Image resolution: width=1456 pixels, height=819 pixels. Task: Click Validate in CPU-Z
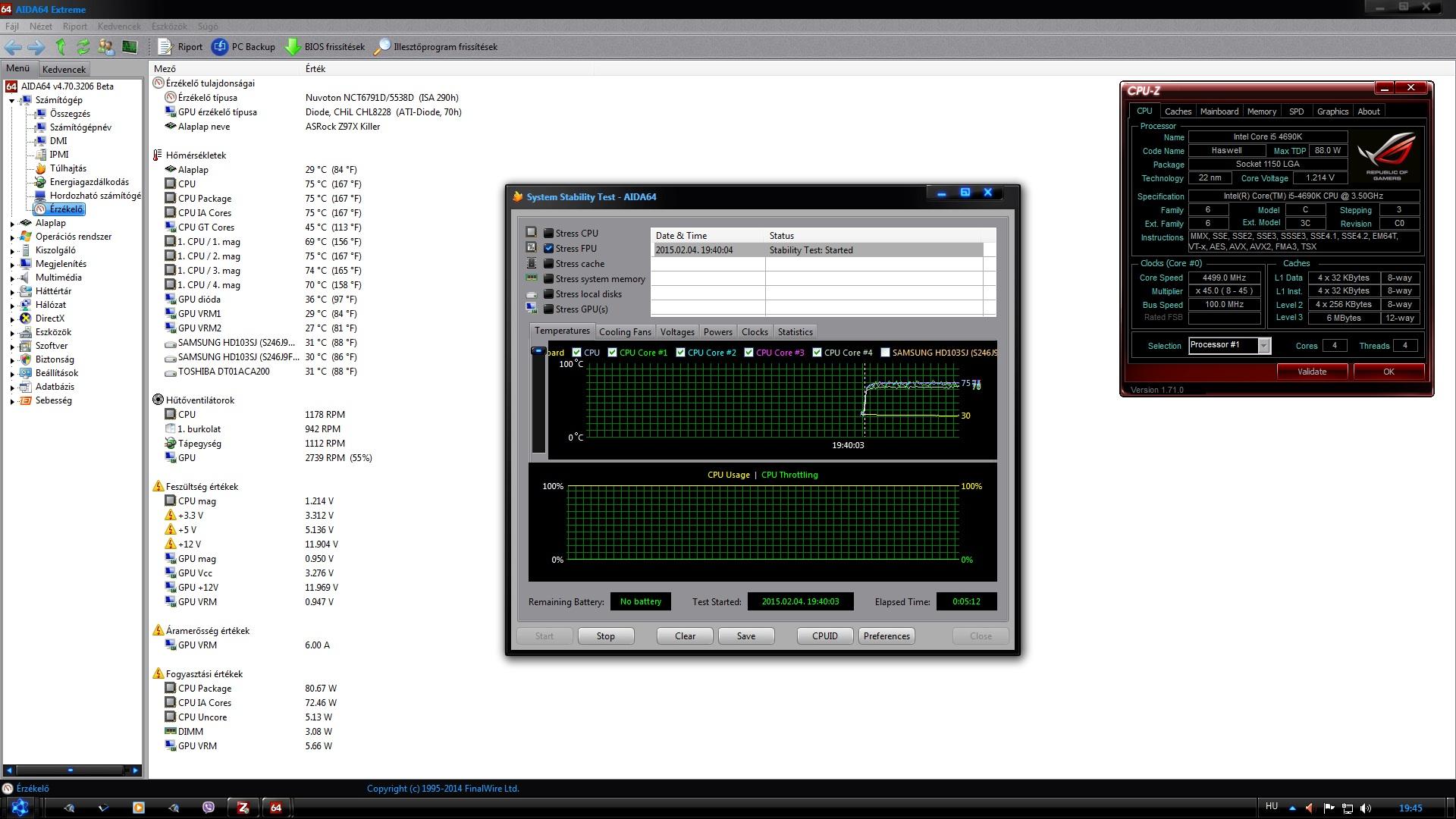pos(1312,372)
